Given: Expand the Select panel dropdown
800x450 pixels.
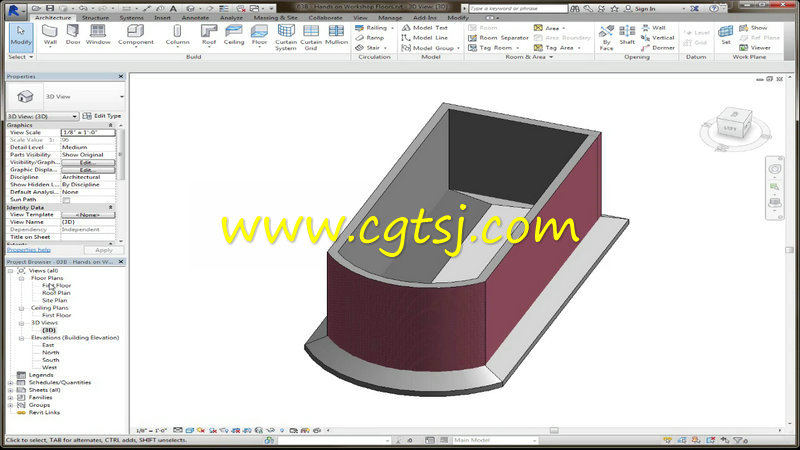Looking at the screenshot, I should (20, 57).
